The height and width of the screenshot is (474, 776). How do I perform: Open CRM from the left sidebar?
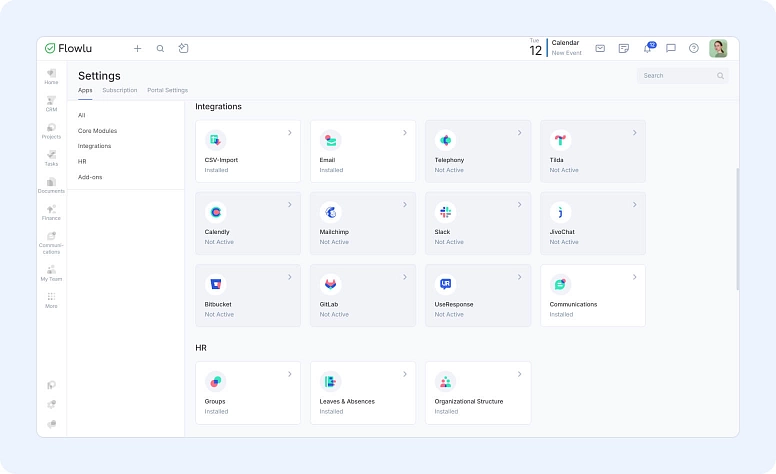click(51, 103)
